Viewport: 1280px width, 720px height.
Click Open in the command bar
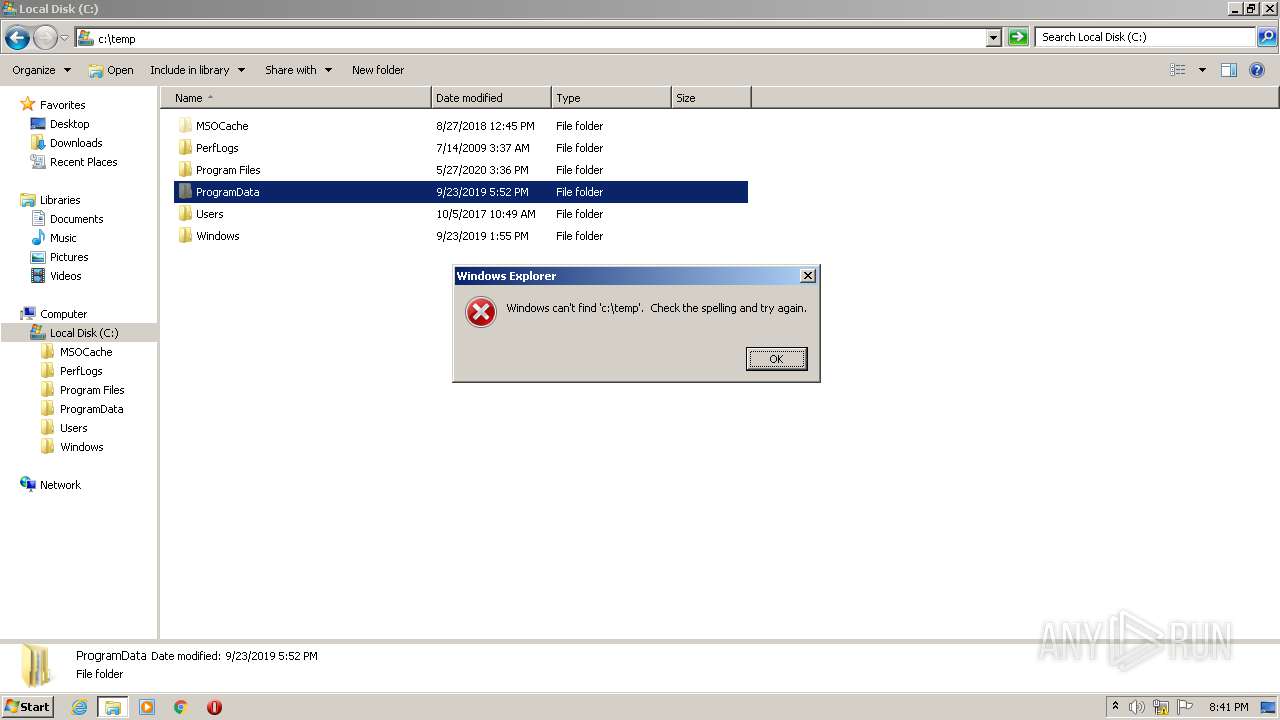point(111,70)
